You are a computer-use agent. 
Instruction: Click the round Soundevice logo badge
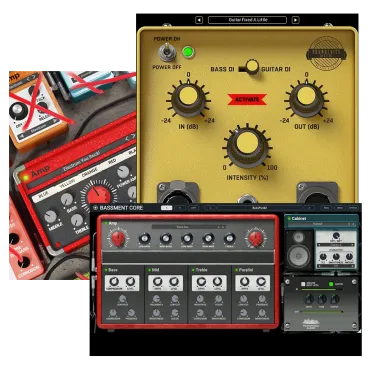(326, 54)
